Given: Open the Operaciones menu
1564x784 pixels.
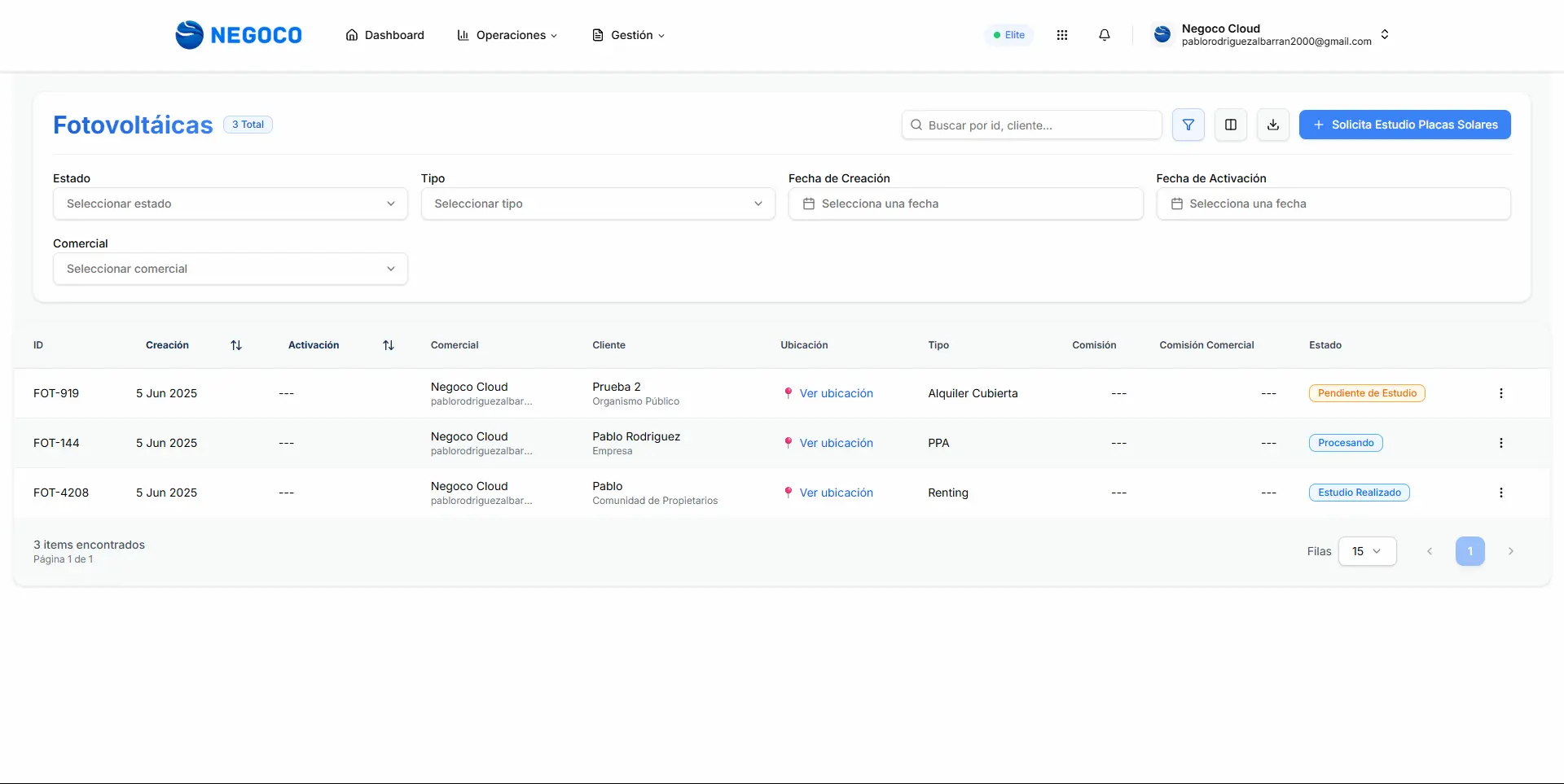Looking at the screenshot, I should 507,35.
